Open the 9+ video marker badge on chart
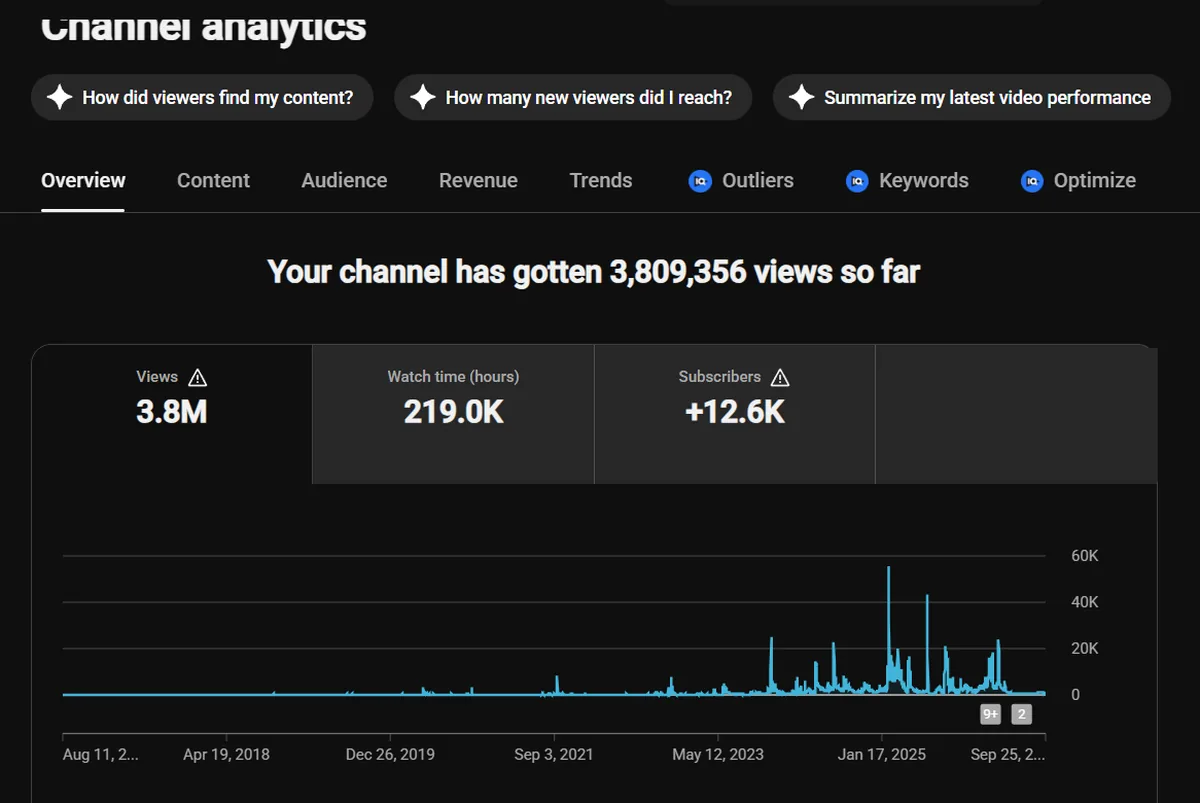 (x=990, y=714)
